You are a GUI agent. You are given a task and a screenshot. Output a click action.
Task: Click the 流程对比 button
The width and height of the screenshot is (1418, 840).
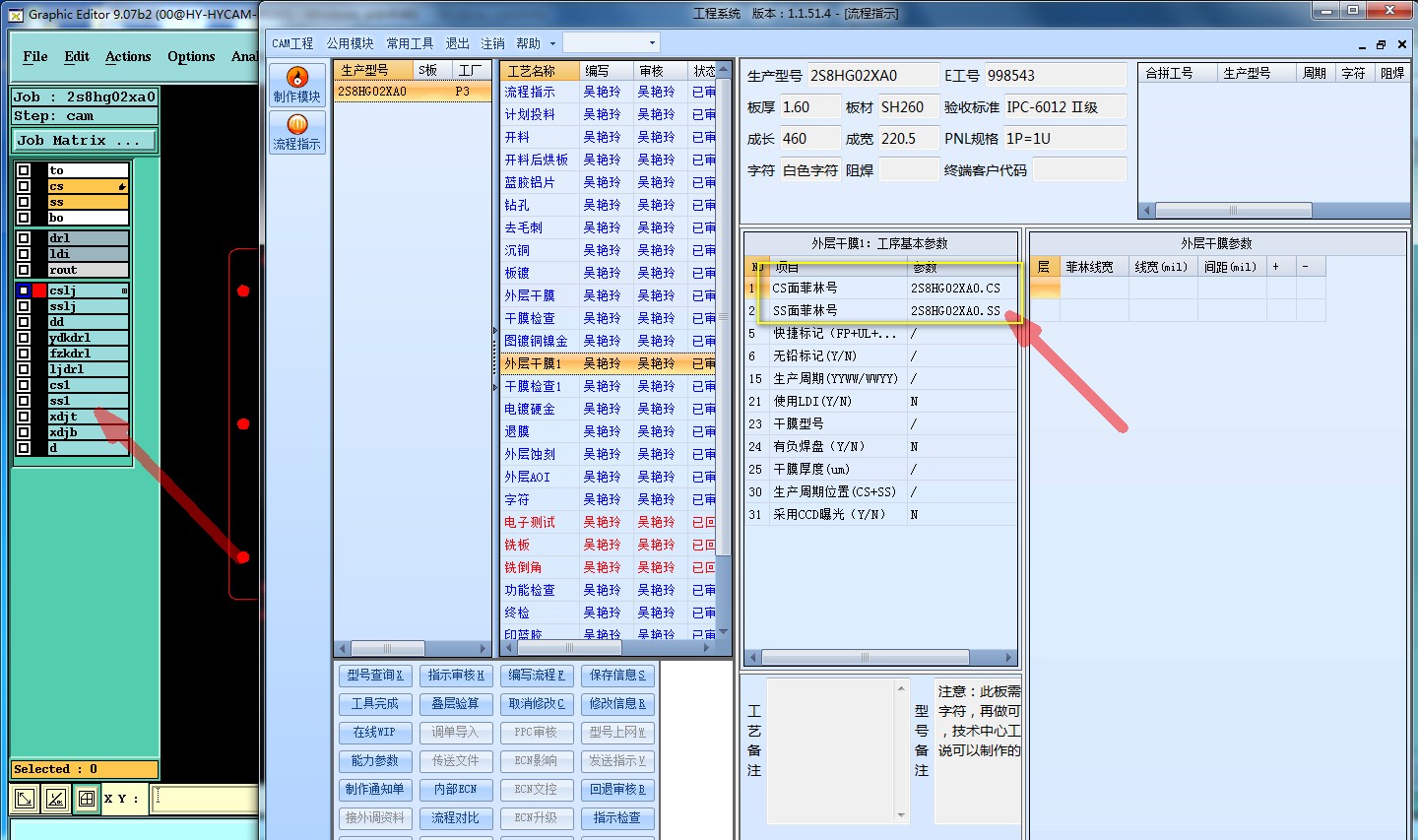(x=456, y=818)
